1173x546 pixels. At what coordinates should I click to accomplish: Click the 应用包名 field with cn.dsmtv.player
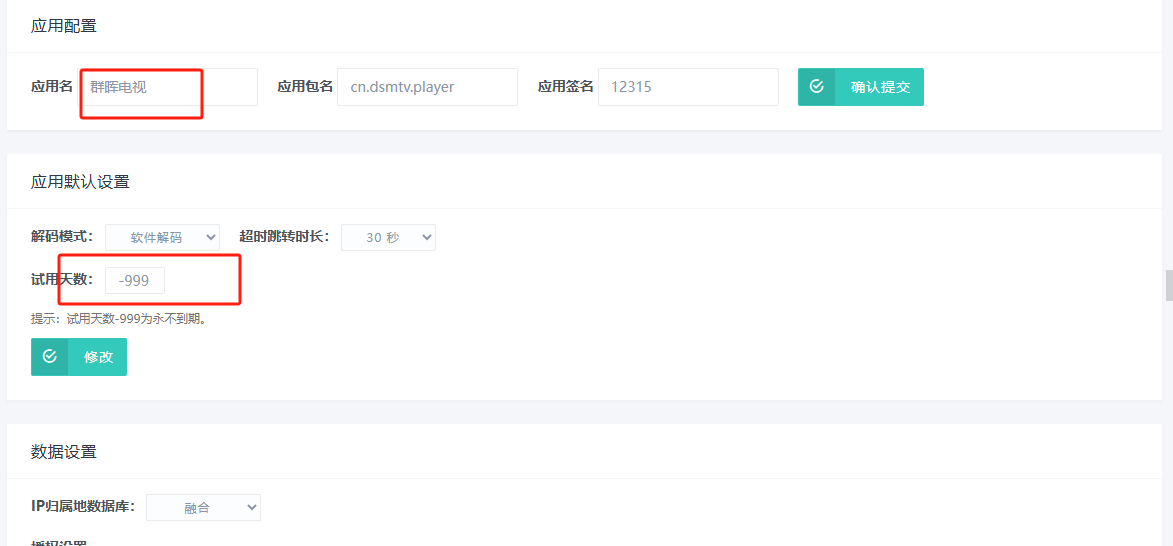tap(427, 87)
